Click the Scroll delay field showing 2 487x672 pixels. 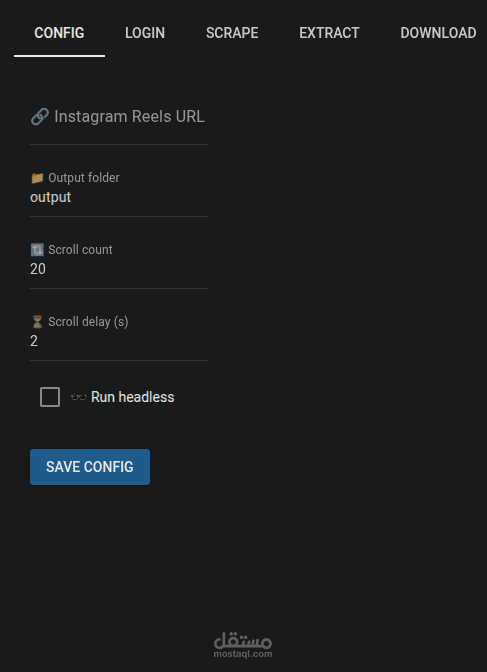pyautogui.click(x=119, y=337)
